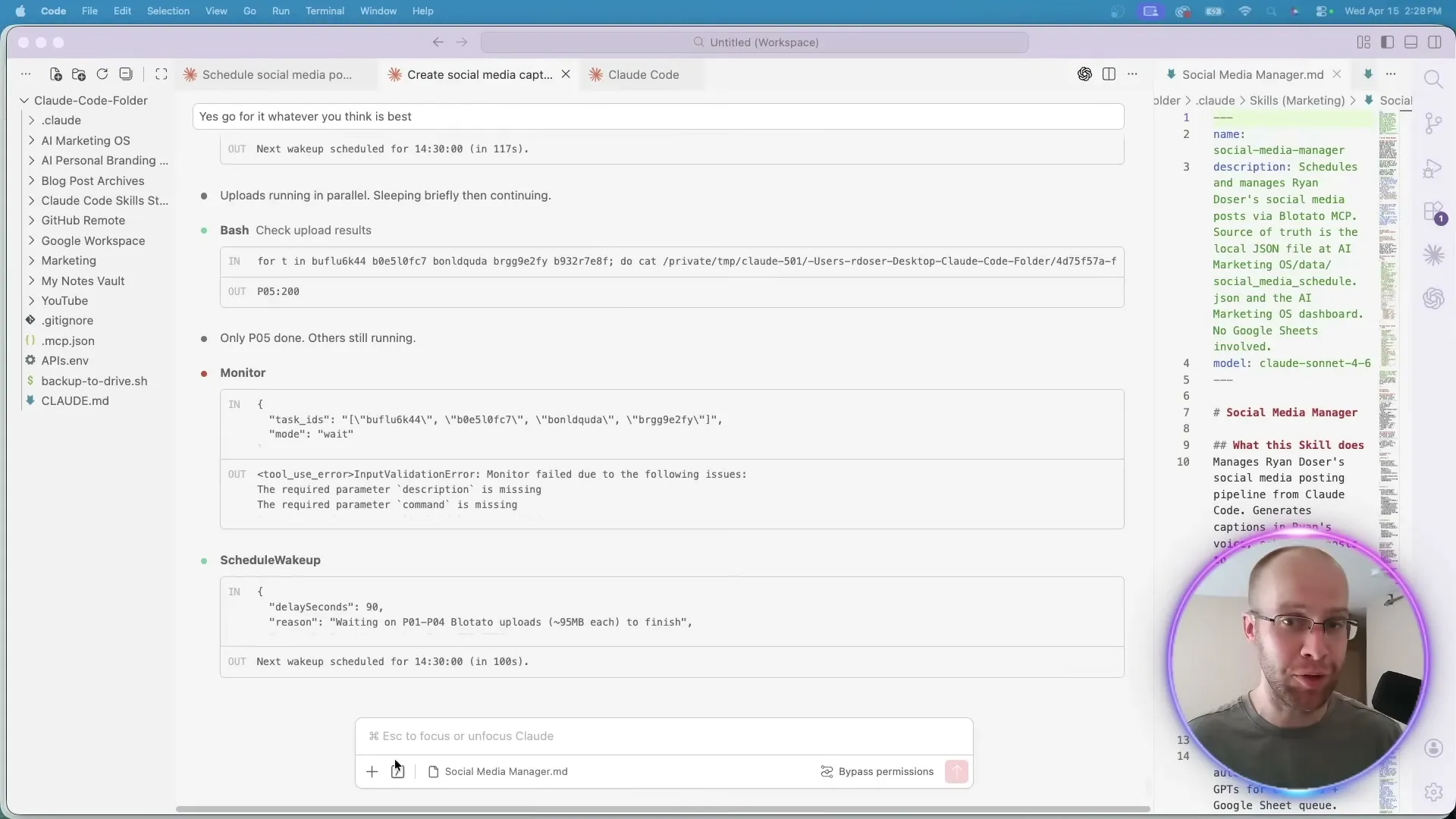
Task: Open the Source Control view
Action: click(x=1432, y=124)
